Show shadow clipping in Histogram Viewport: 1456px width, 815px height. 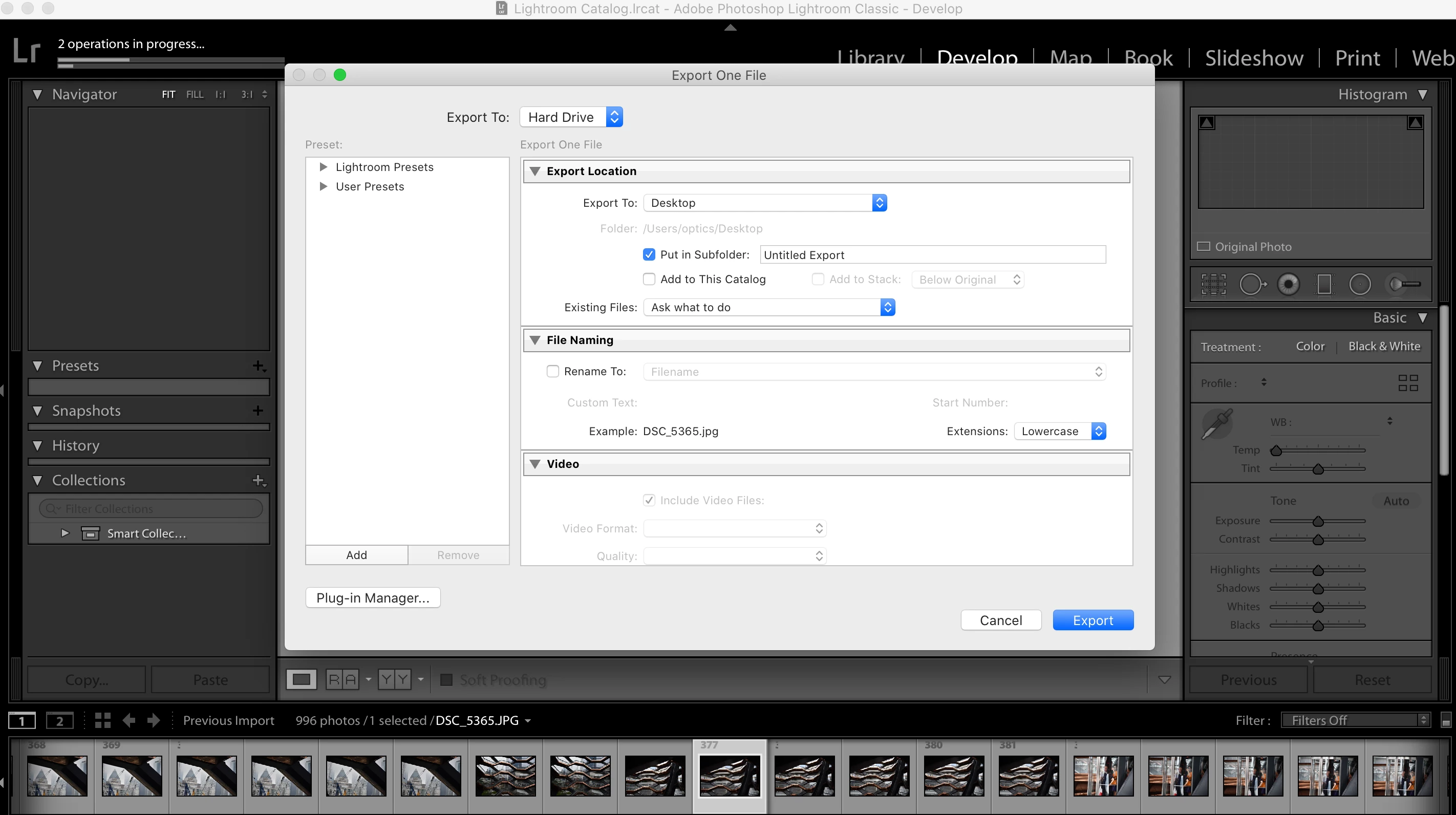[x=1207, y=123]
